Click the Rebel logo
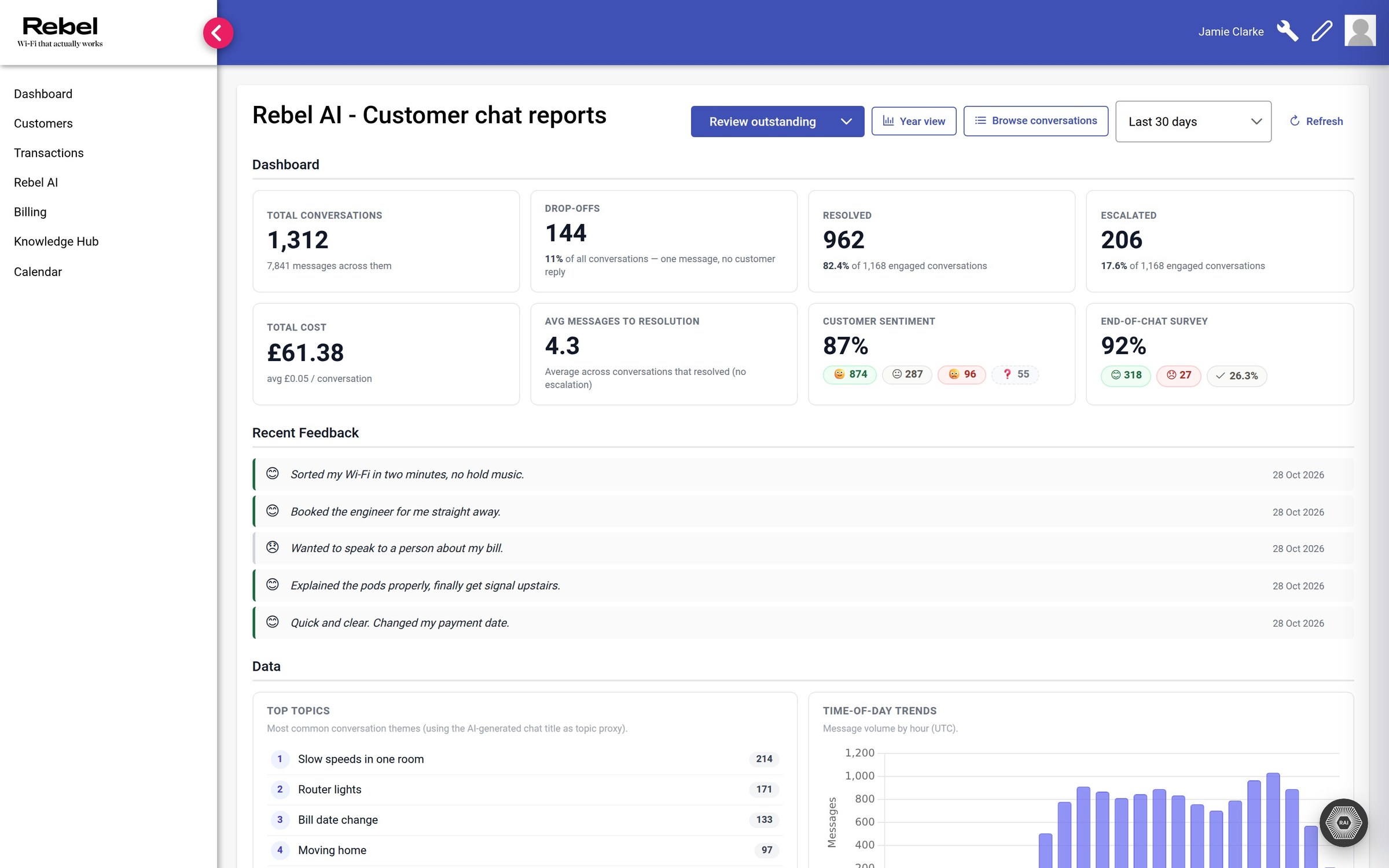The image size is (1389, 868). pos(60,32)
